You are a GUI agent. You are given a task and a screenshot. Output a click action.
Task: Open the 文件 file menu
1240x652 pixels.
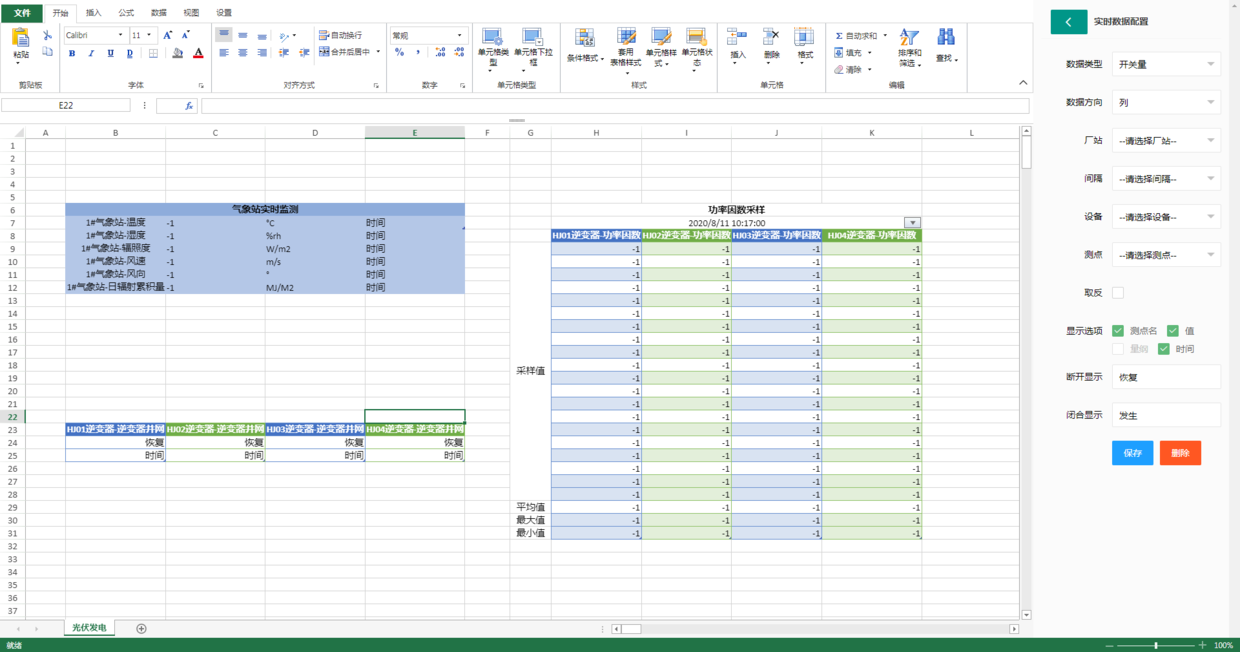(x=22, y=13)
